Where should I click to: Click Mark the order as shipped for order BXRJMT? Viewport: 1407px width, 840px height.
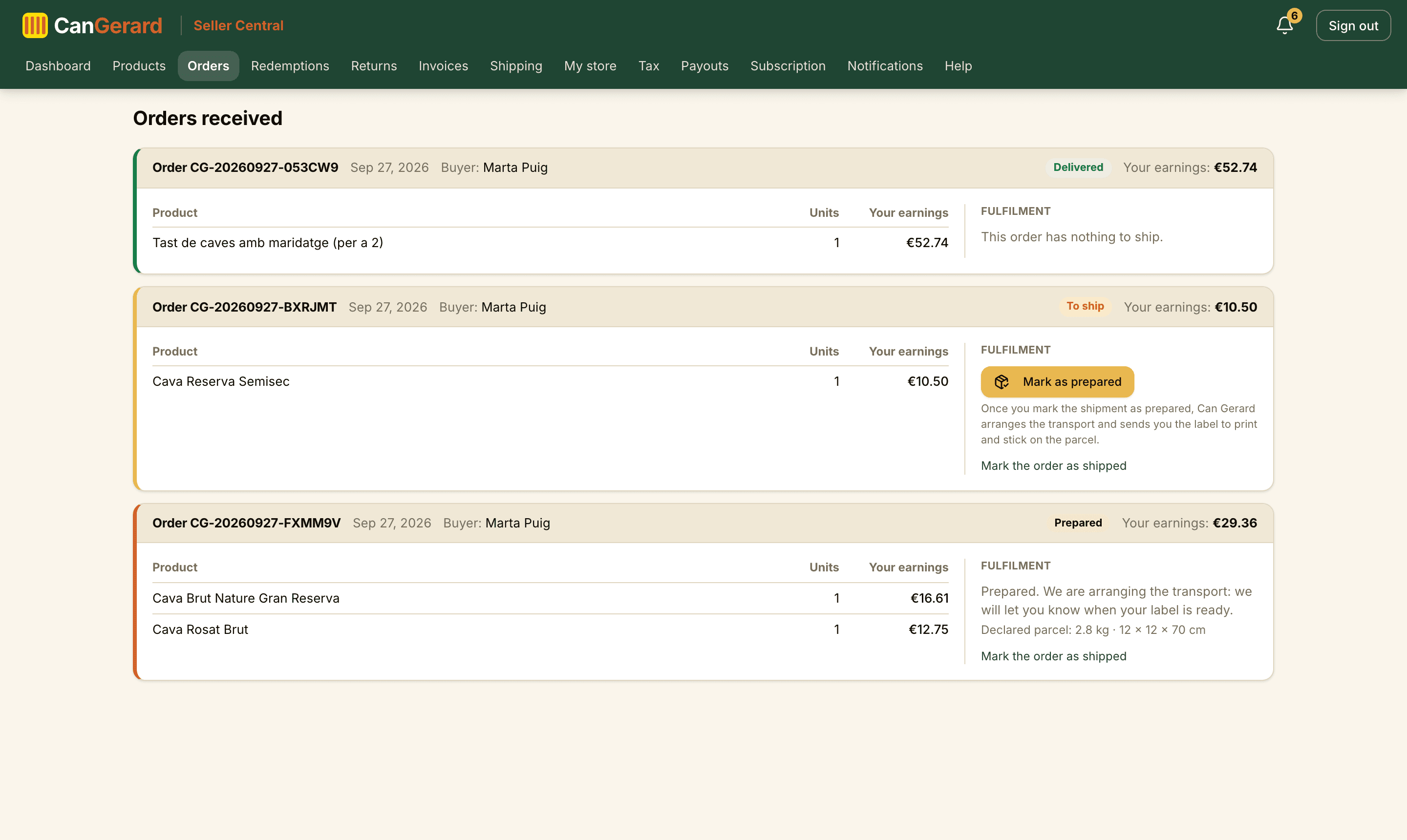(x=1053, y=465)
